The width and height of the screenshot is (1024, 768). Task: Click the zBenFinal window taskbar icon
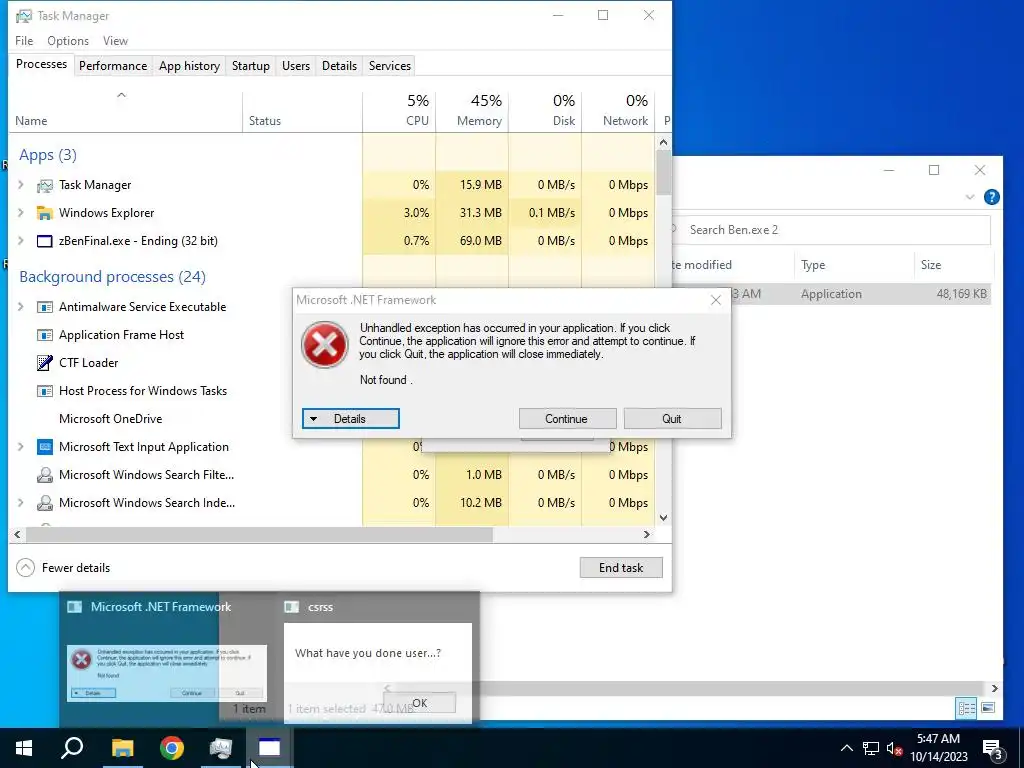[x=270, y=748]
